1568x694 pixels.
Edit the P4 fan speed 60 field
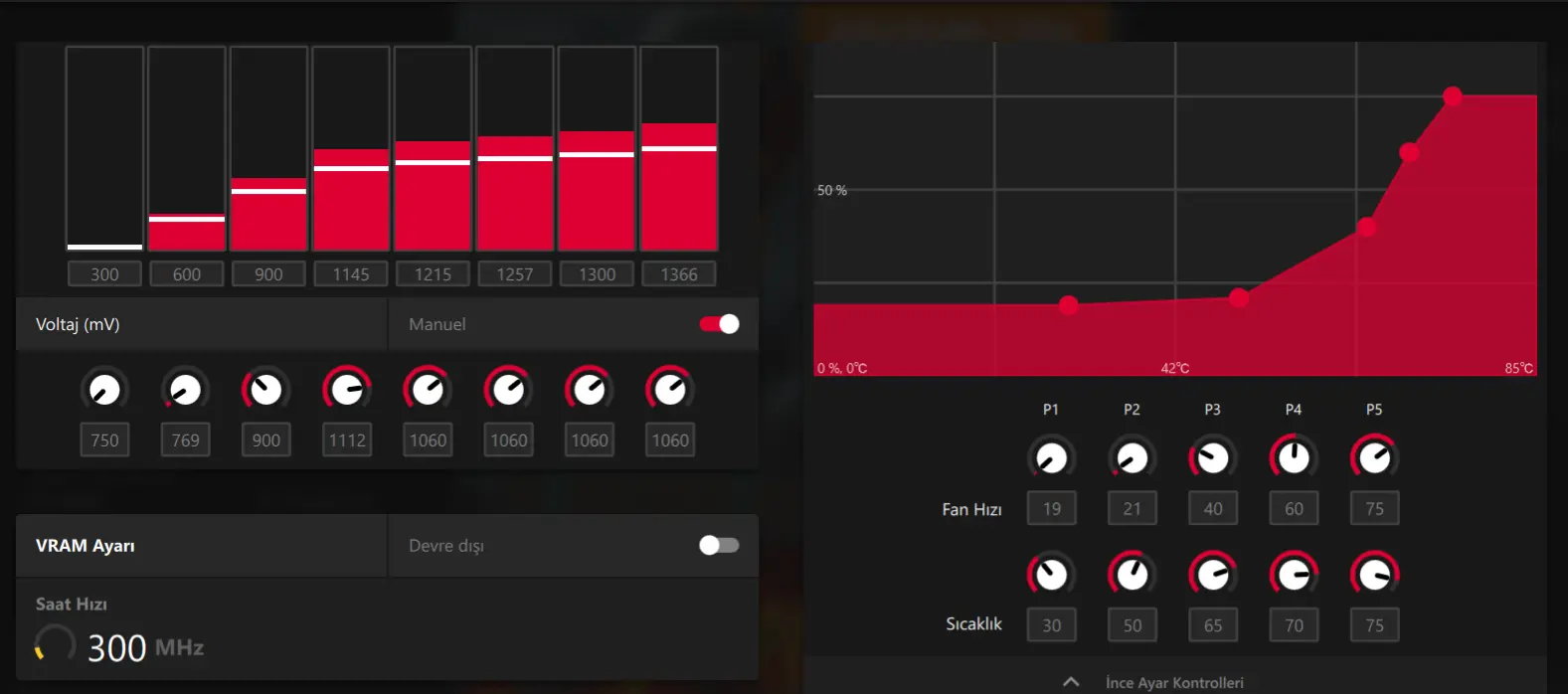1294,508
